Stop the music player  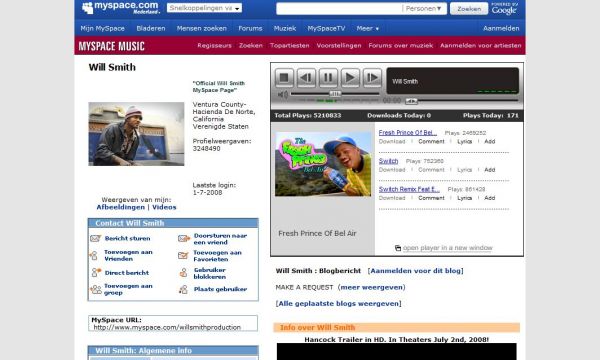[x=284, y=78]
